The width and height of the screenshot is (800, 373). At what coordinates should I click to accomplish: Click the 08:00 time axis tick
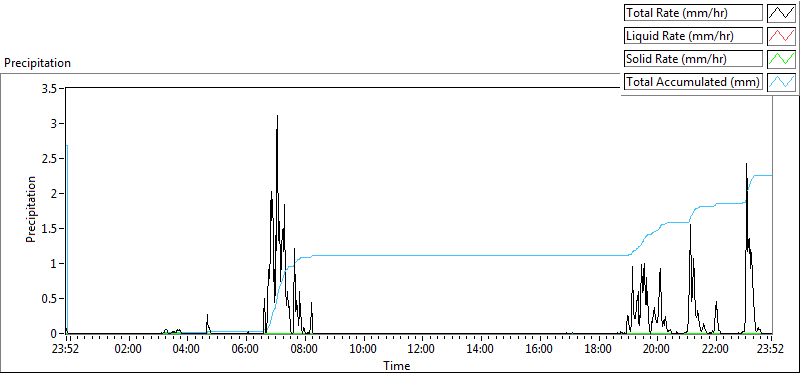tap(305, 350)
